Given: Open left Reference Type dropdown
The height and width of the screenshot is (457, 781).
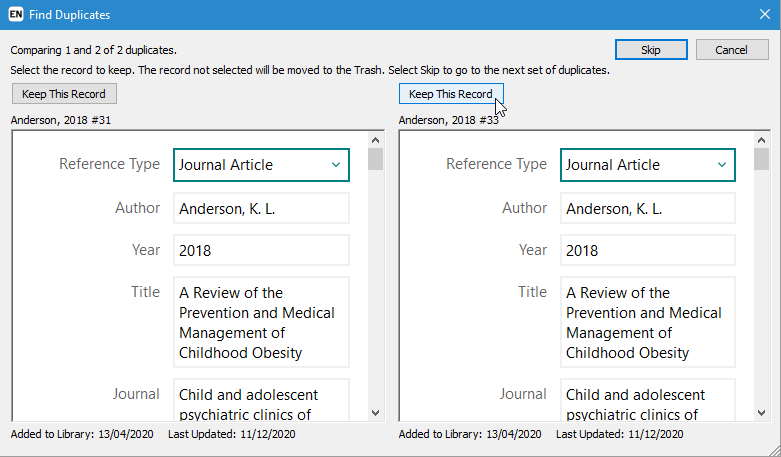Looking at the screenshot, I should coord(261,165).
